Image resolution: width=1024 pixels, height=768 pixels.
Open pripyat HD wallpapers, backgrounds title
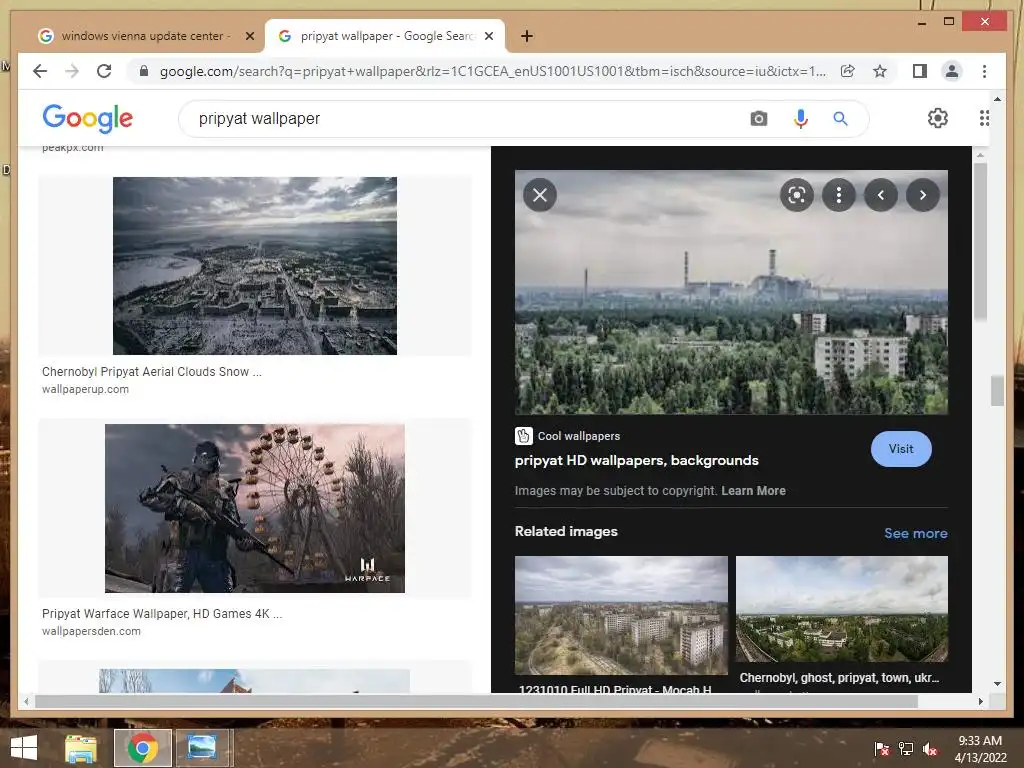click(637, 460)
